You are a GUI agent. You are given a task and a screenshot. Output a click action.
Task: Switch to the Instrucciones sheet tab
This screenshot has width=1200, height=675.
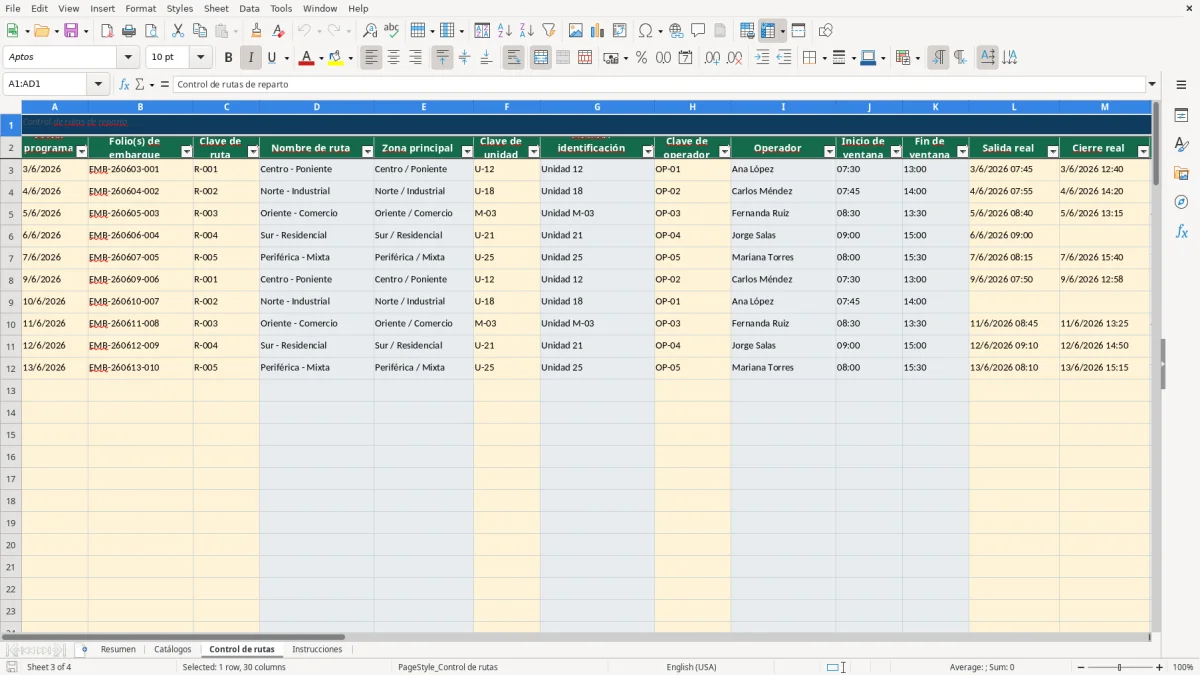tap(317, 650)
